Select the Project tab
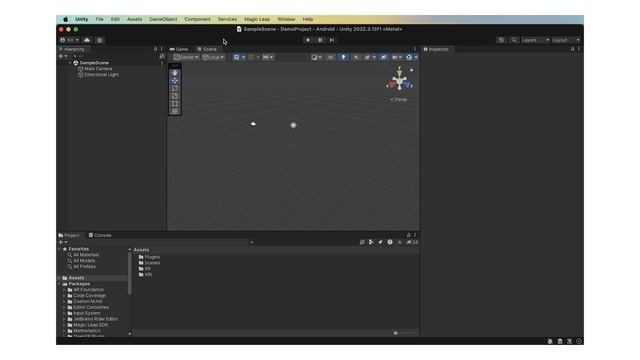 pos(69,235)
